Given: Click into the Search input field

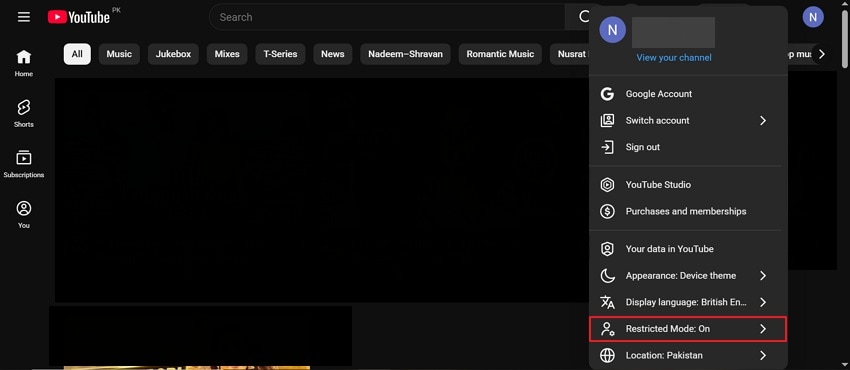Looking at the screenshot, I should pos(387,17).
